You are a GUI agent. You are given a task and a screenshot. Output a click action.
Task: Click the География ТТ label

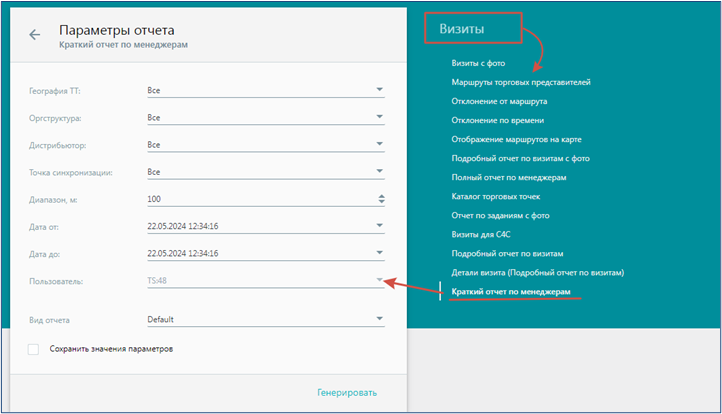click(55, 91)
